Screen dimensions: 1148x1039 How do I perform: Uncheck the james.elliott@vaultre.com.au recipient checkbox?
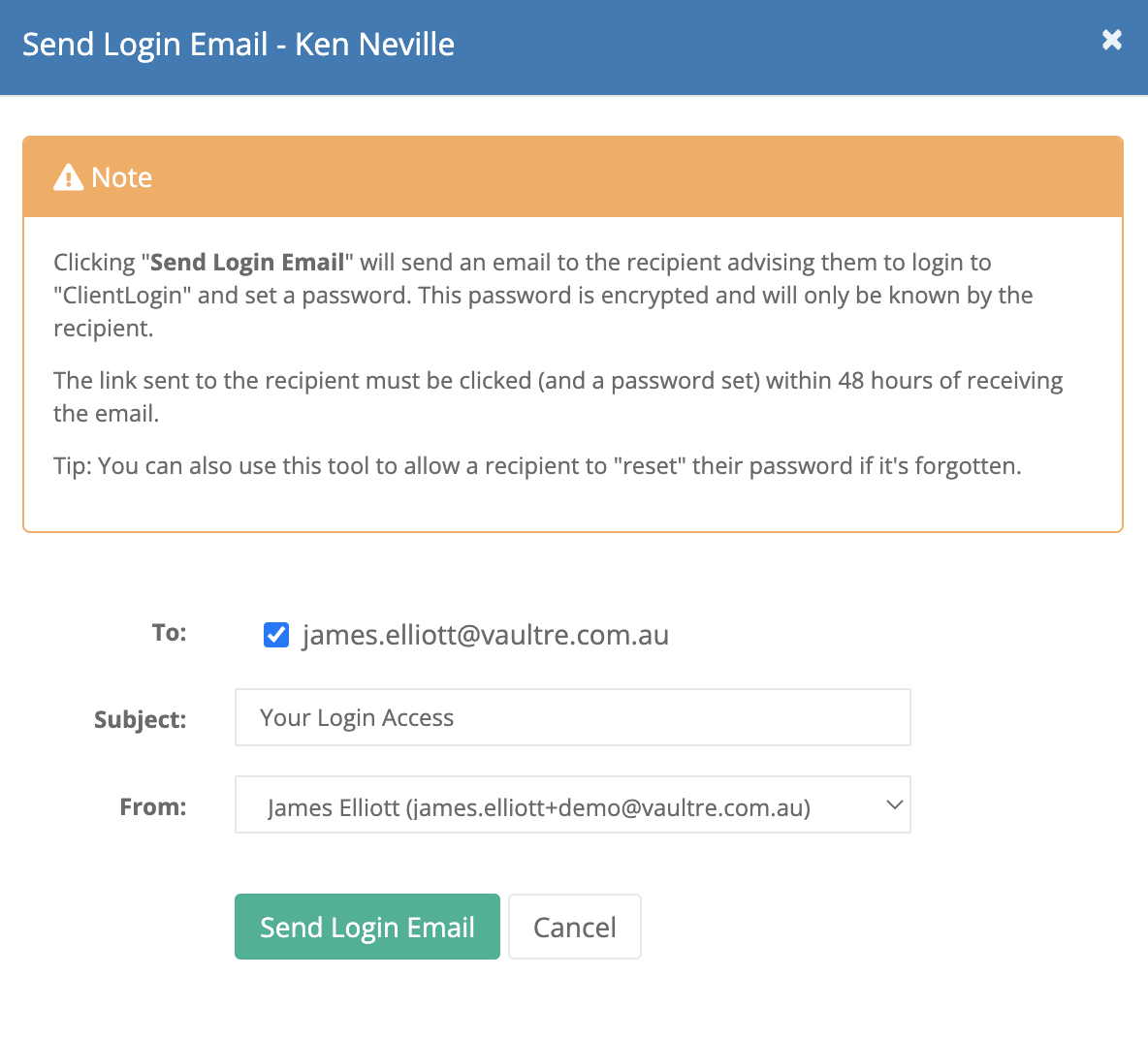click(276, 635)
